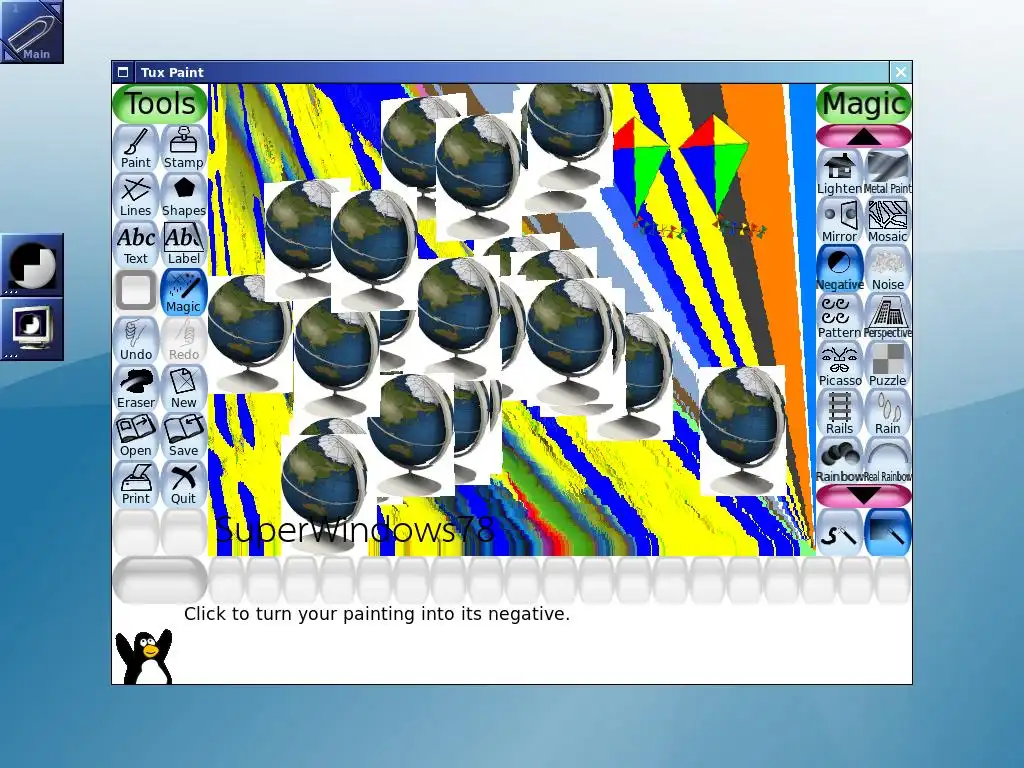Viewport: 1024px width, 768px height.
Task: Print the painting
Action: (x=136, y=484)
